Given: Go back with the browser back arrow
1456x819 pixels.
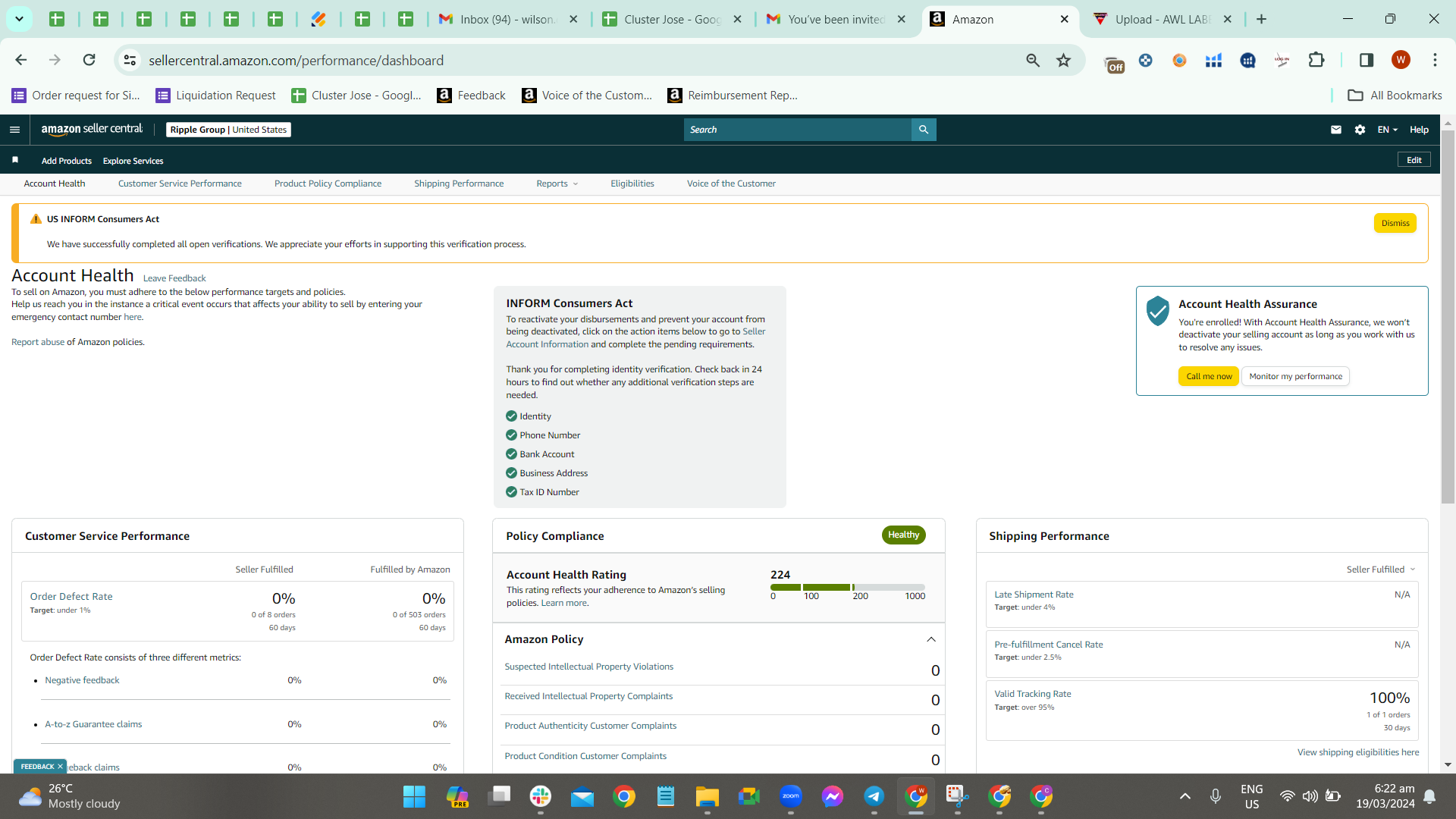Looking at the screenshot, I should [21, 60].
